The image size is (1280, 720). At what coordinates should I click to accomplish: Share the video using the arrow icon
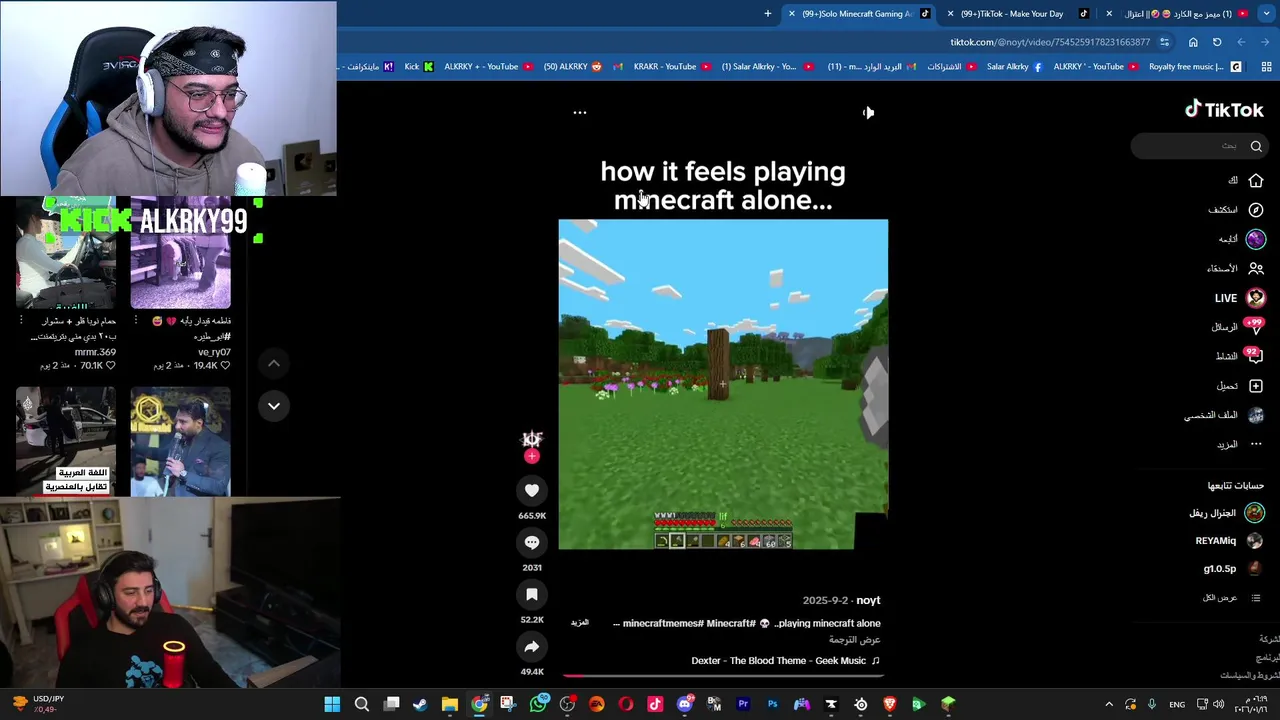[532, 647]
